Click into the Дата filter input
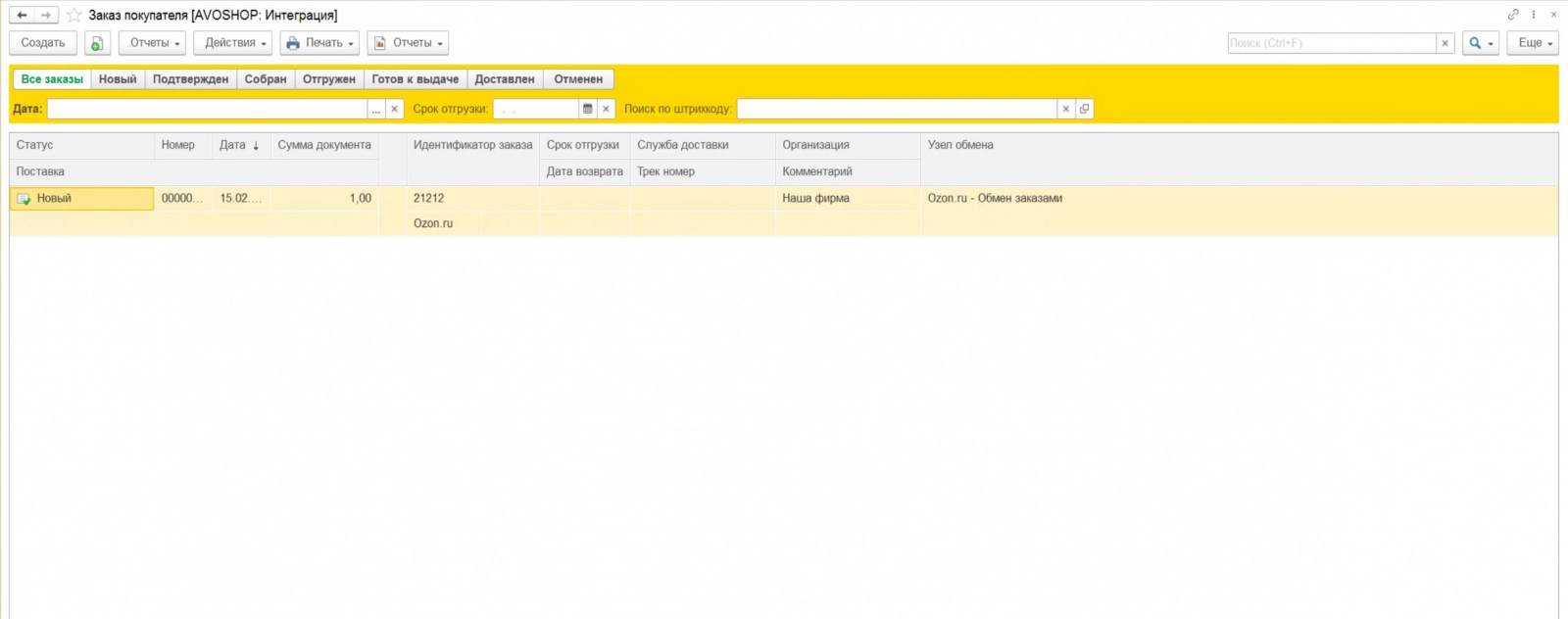The image size is (1568, 619). (208, 109)
